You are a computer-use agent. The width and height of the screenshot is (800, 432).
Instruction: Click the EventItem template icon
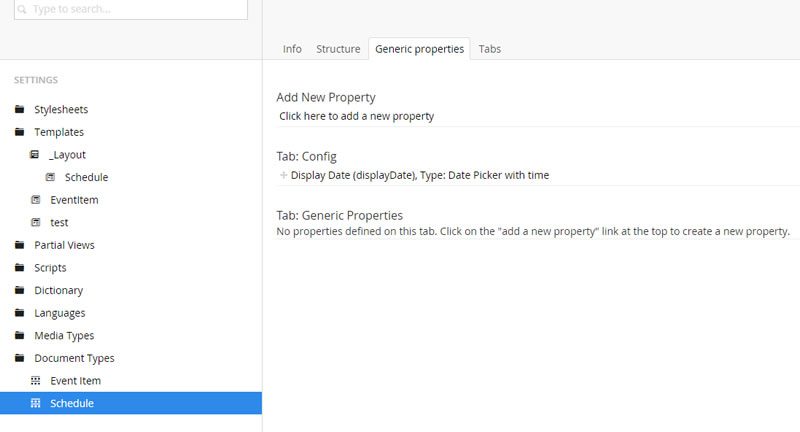[36, 199]
